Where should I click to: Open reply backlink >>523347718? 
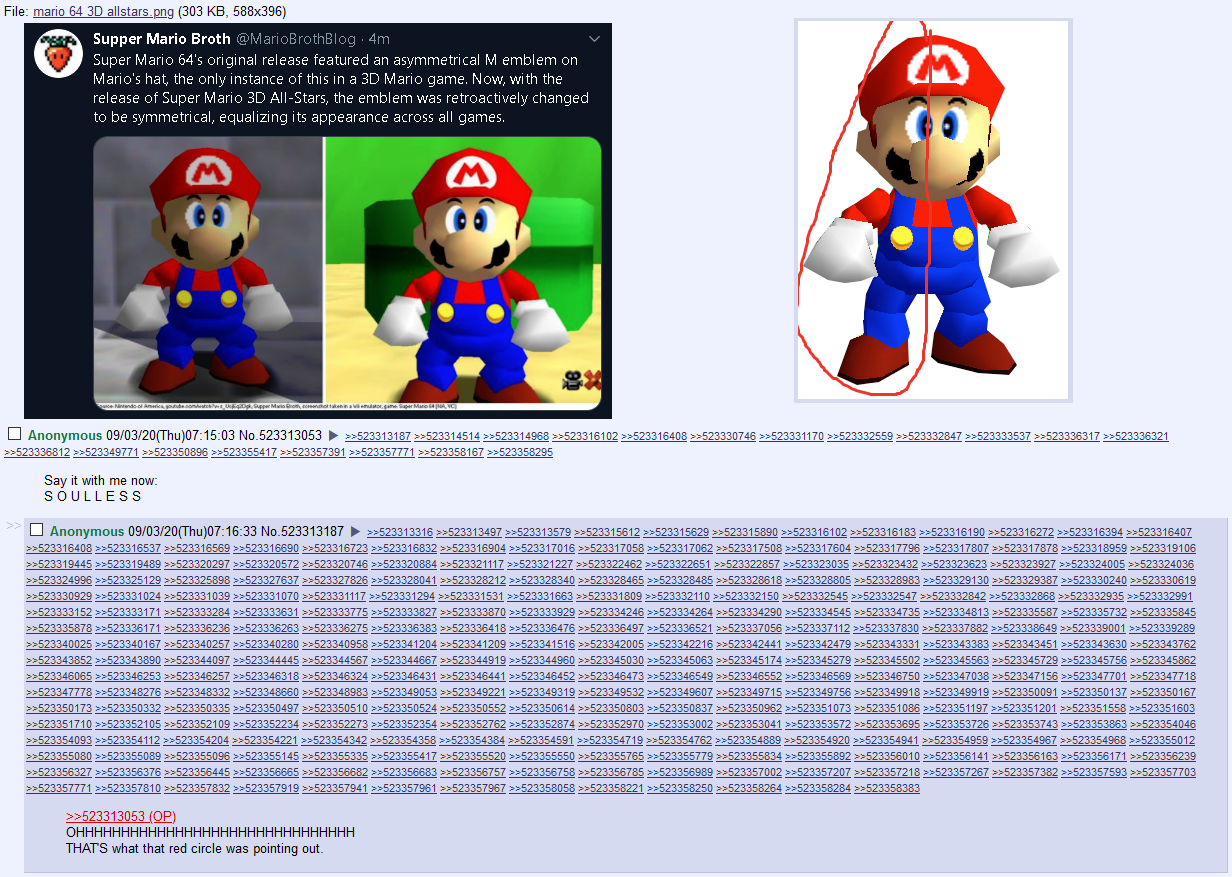tap(1163, 676)
